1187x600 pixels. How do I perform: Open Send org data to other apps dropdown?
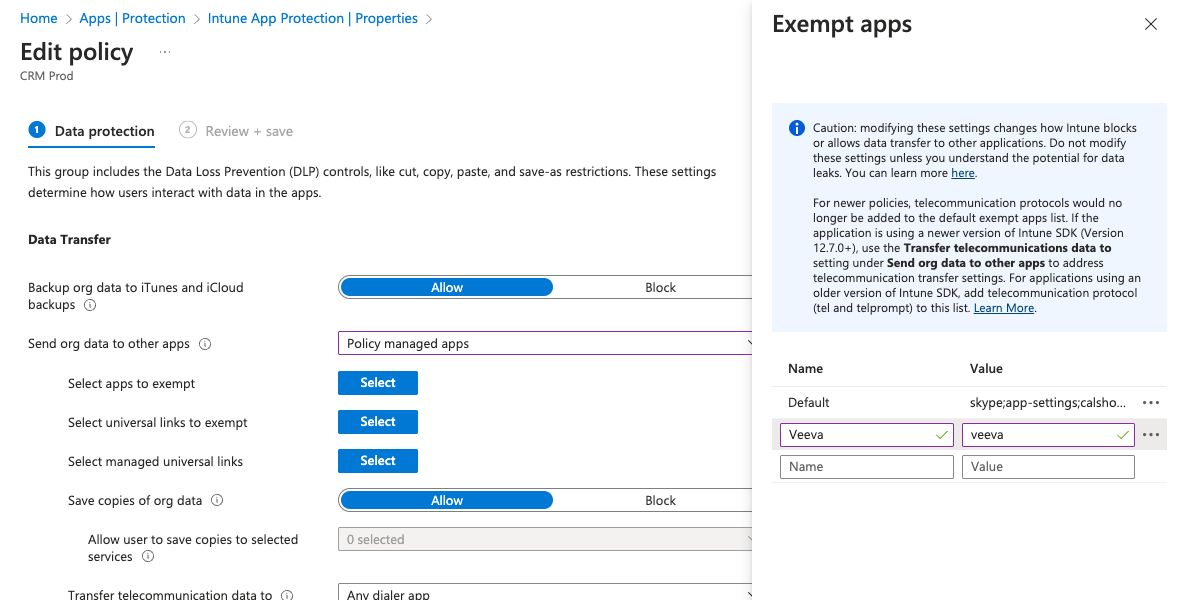pos(545,344)
